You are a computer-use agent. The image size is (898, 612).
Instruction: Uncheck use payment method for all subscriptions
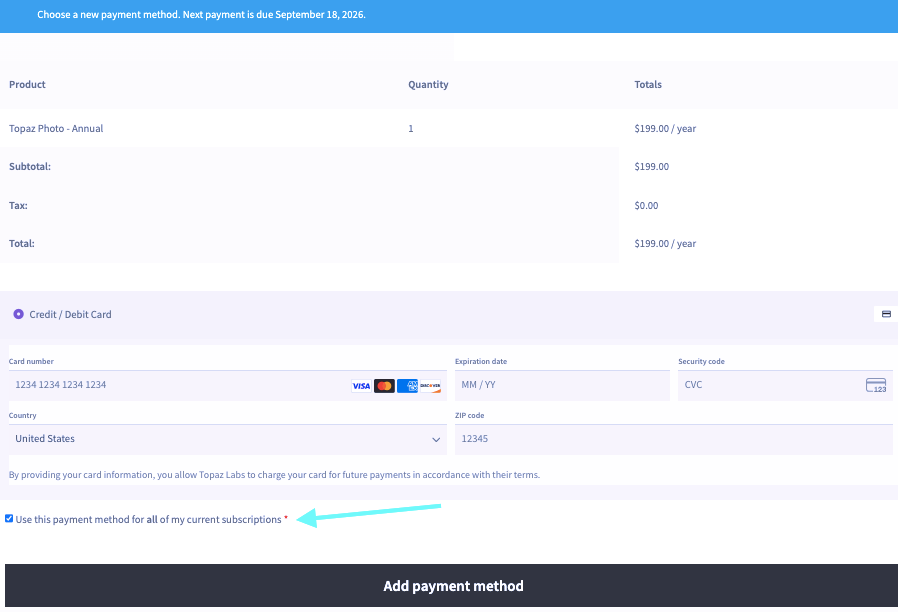tap(9, 519)
